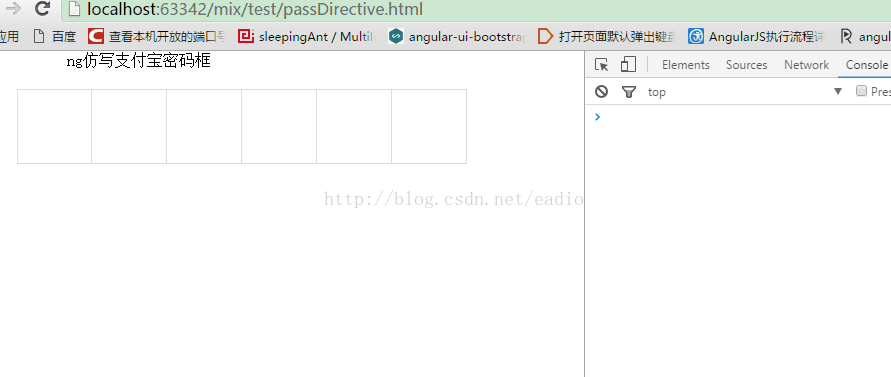Open the sleepingAnt / Multil bookmark
Image resolution: width=891 pixels, height=377 pixels.
click(306, 36)
